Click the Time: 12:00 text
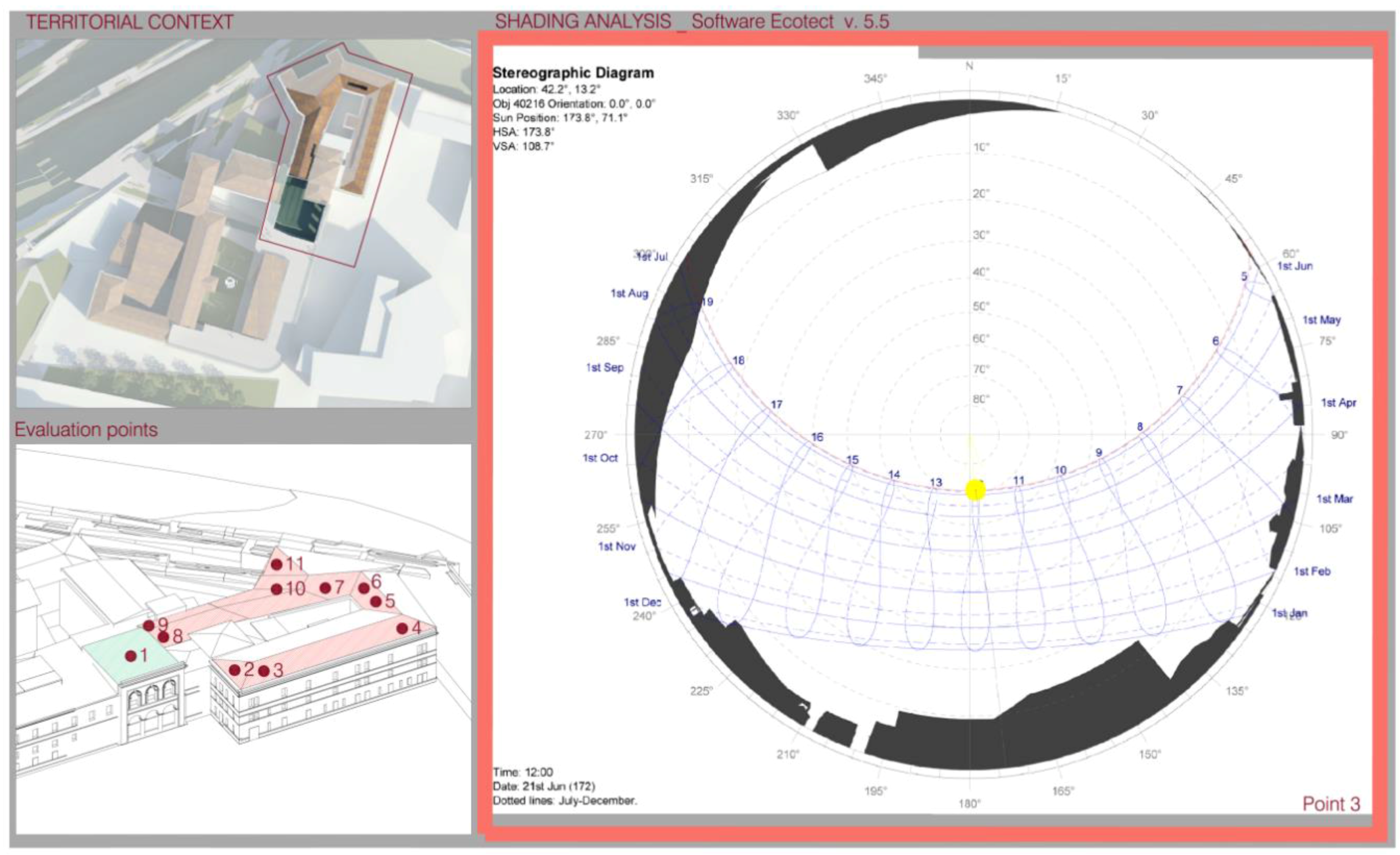This screenshot has width=1400, height=855. 523,772
